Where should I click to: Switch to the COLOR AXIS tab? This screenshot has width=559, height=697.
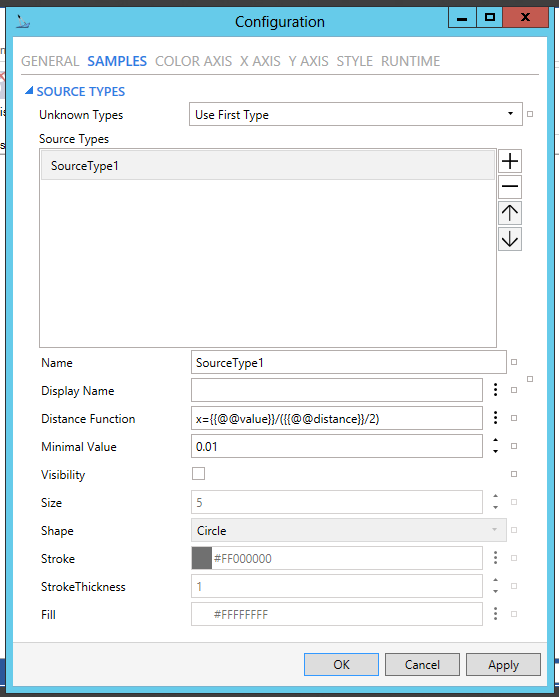point(193,61)
